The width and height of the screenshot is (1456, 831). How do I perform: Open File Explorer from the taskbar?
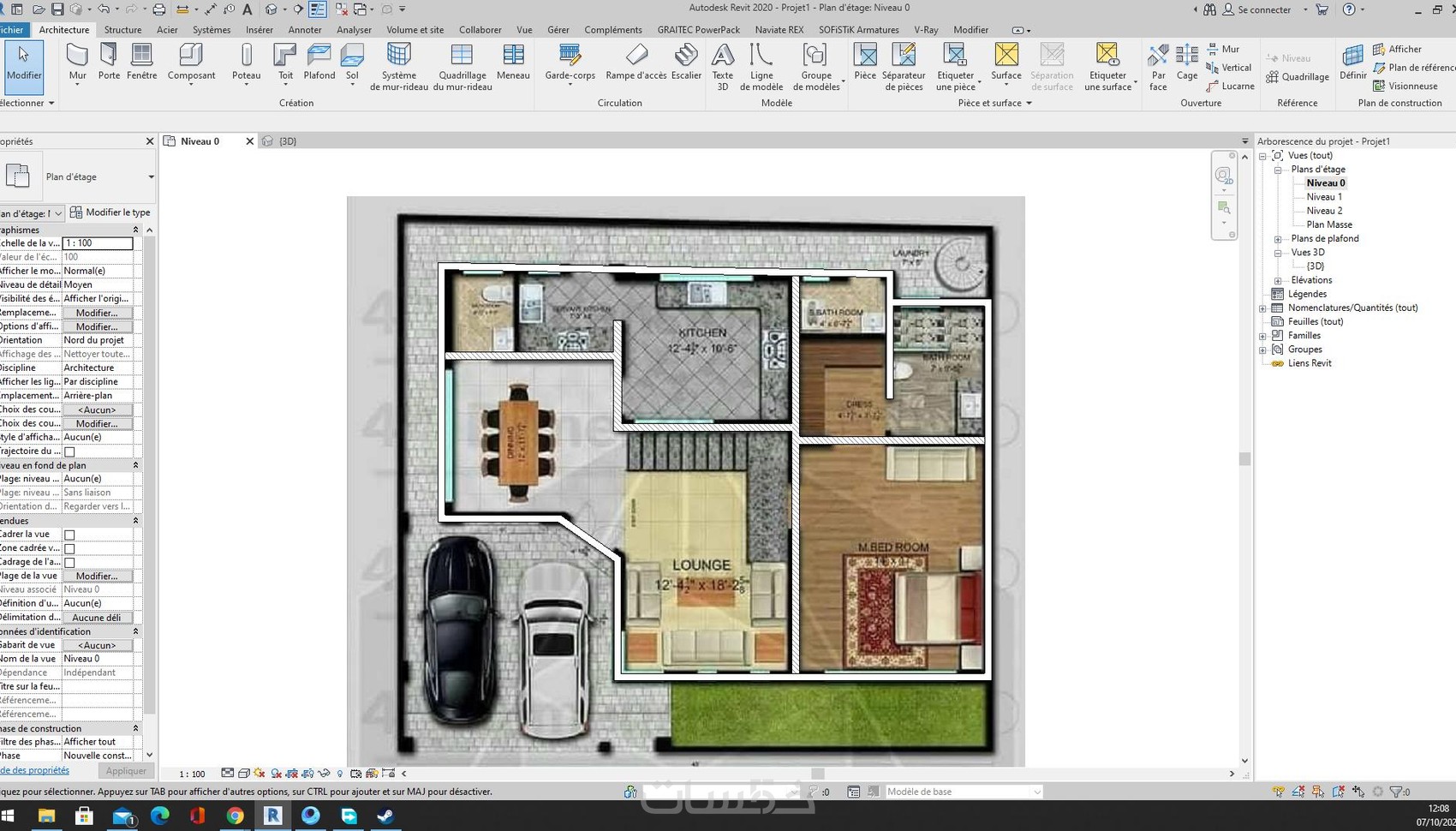click(x=46, y=816)
